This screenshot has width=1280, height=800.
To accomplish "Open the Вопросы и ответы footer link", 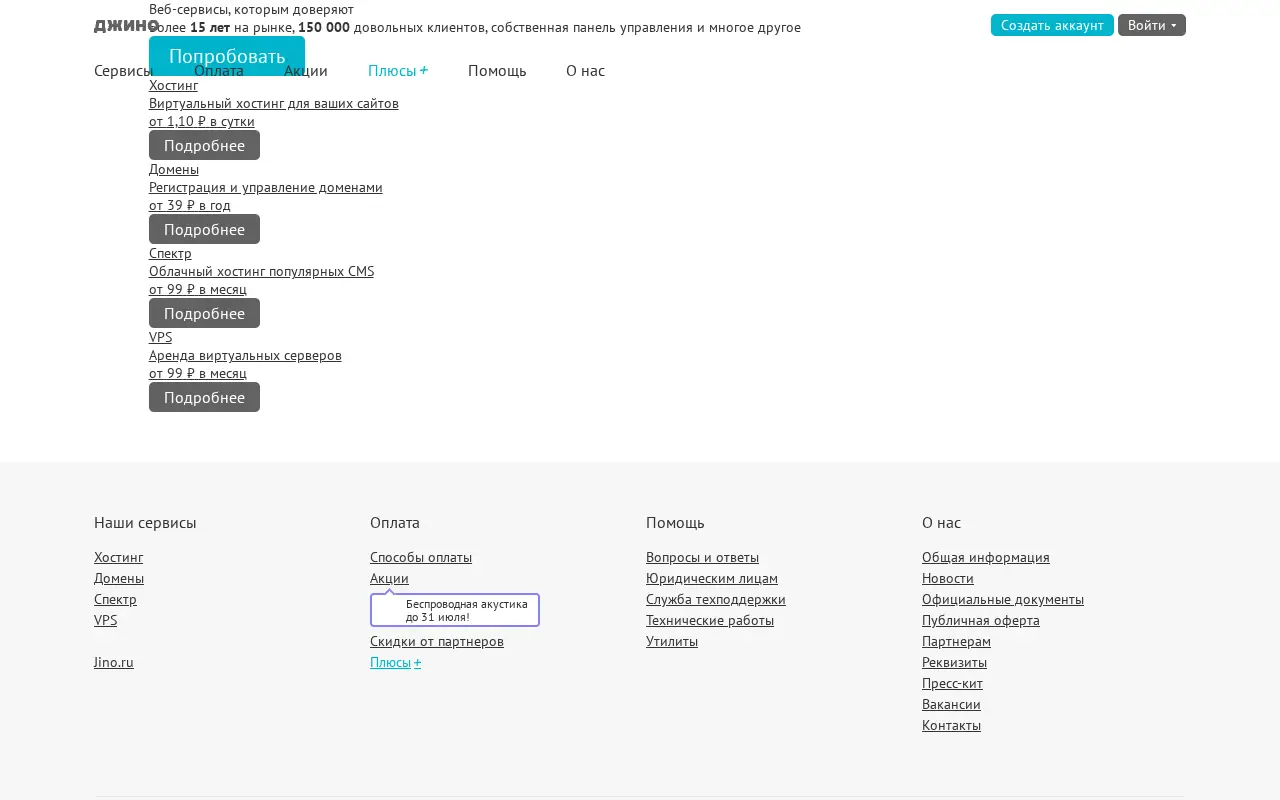I will [702, 557].
